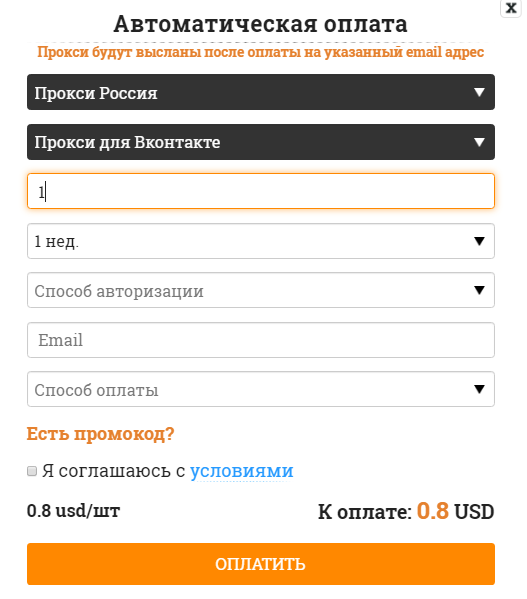The image size is (527, 599).
Task: Click into the Email field
Action: [261, 340]
